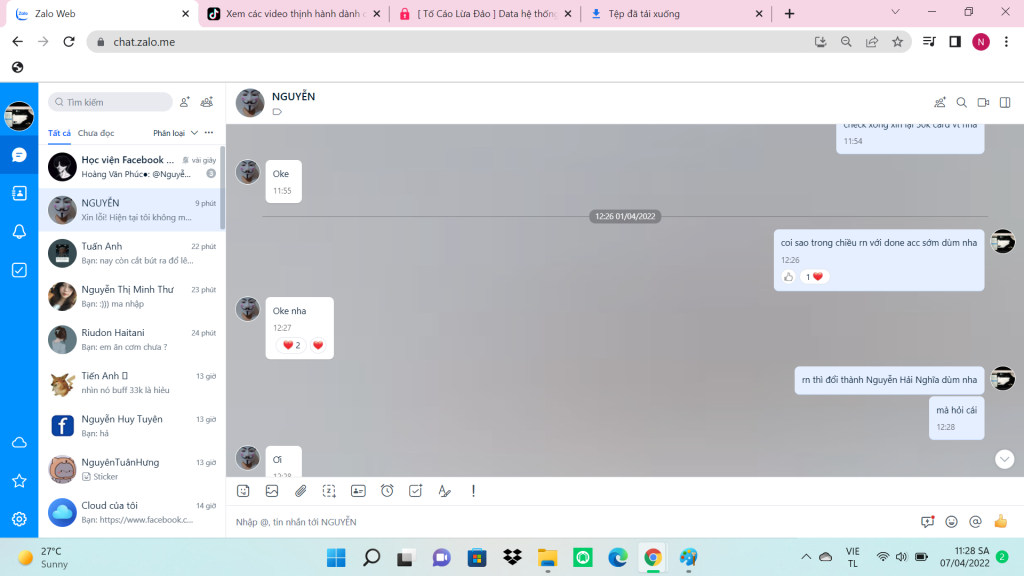Click the create group icon beside search
The height and width of the screenshot is (576, 1024).
207,102
